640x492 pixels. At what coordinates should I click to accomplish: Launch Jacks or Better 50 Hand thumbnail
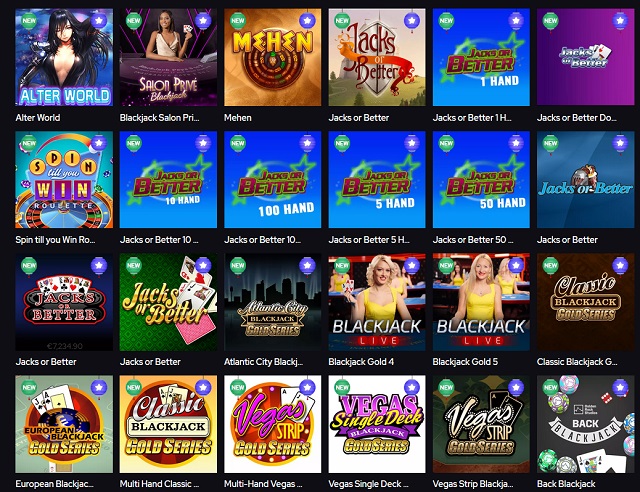tap(481, 180)
